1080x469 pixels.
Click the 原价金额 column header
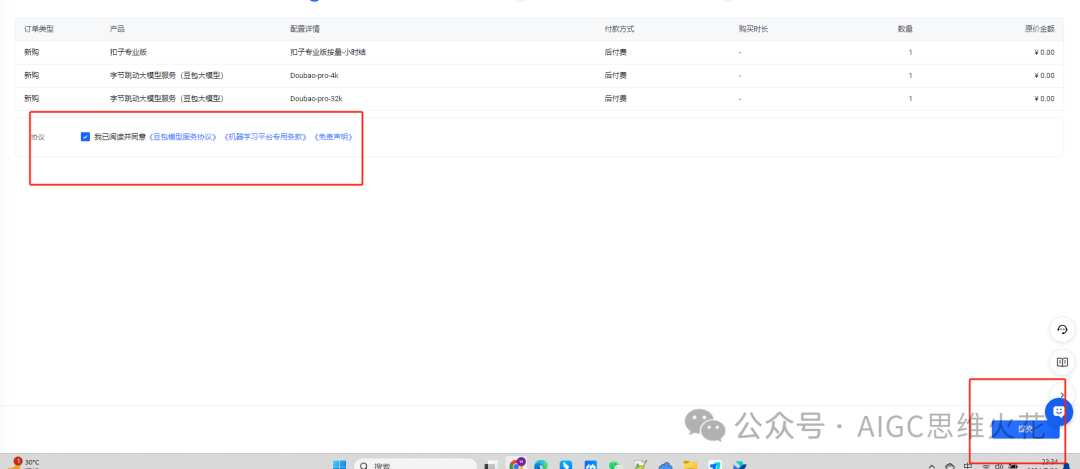pos(1039,29)
